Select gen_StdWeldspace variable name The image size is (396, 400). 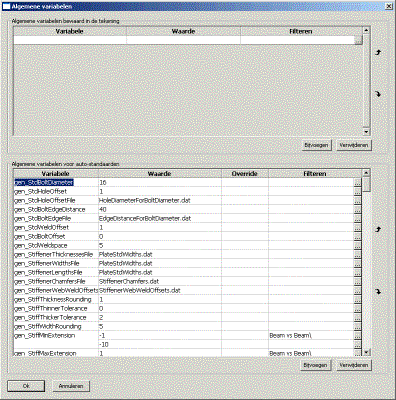pos(56,245)
